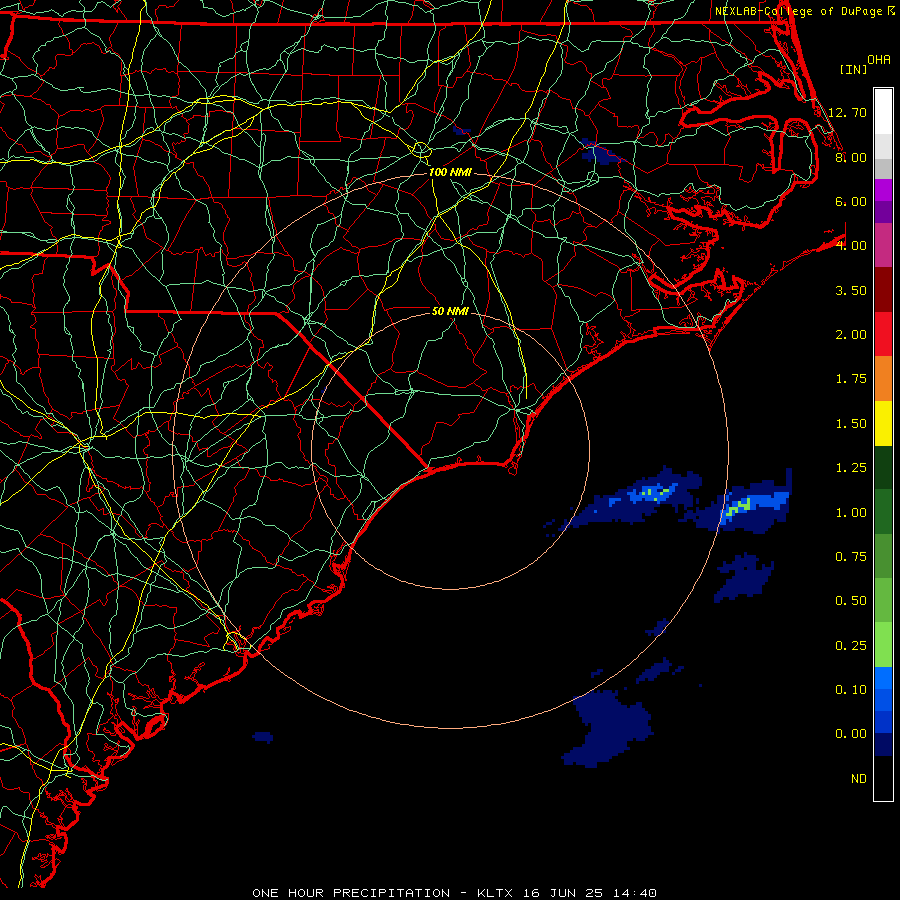
Task: Click the 6.00 legend value
Action: pyautogui.click(x=851, y=201)
